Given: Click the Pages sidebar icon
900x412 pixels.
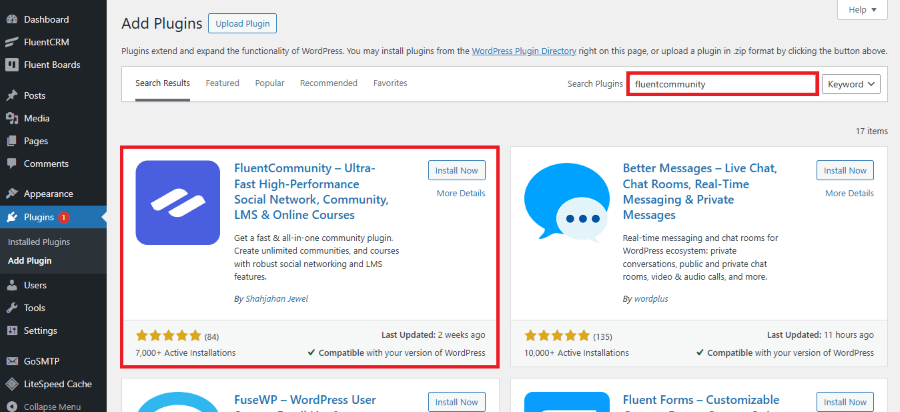Looking at the screenshot, I should tap(11, 141).
